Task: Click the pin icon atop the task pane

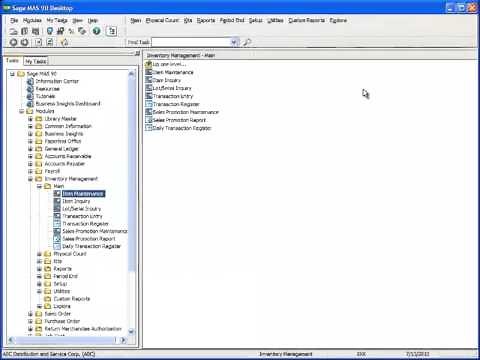Action: (x=137, y=53)
